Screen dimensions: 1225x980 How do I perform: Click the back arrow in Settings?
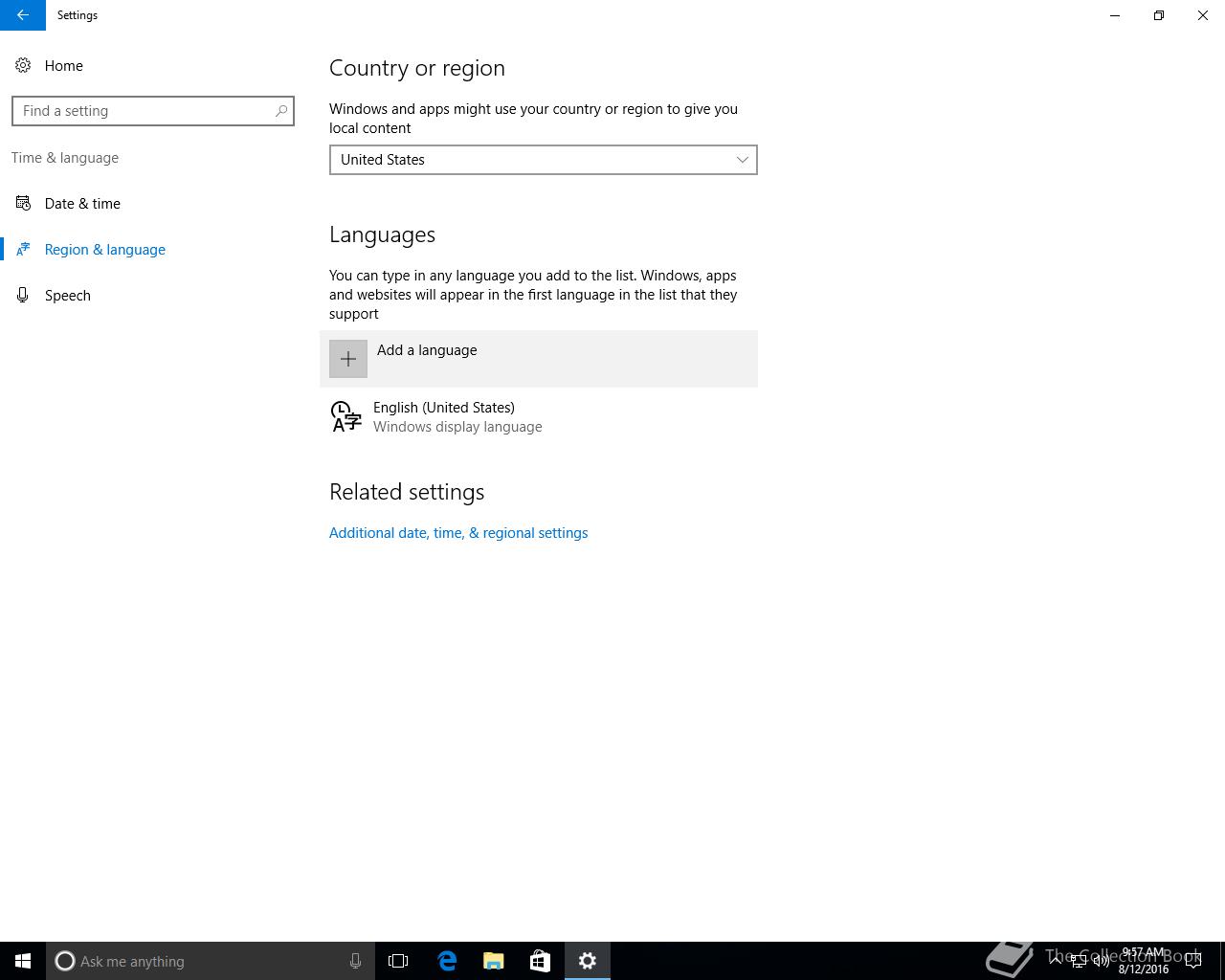(x=23, y=15)
